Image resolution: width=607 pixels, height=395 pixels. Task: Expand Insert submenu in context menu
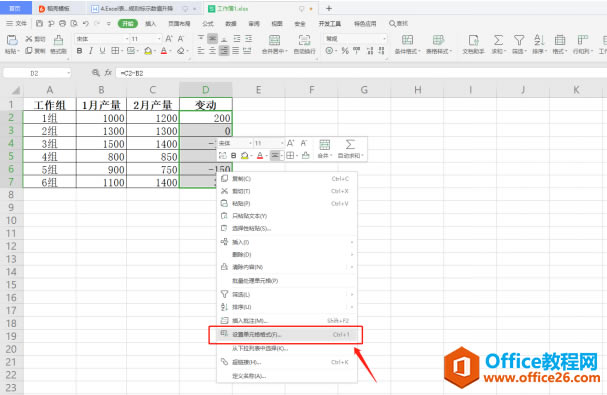pyautogui.click(x=286, y=242)
